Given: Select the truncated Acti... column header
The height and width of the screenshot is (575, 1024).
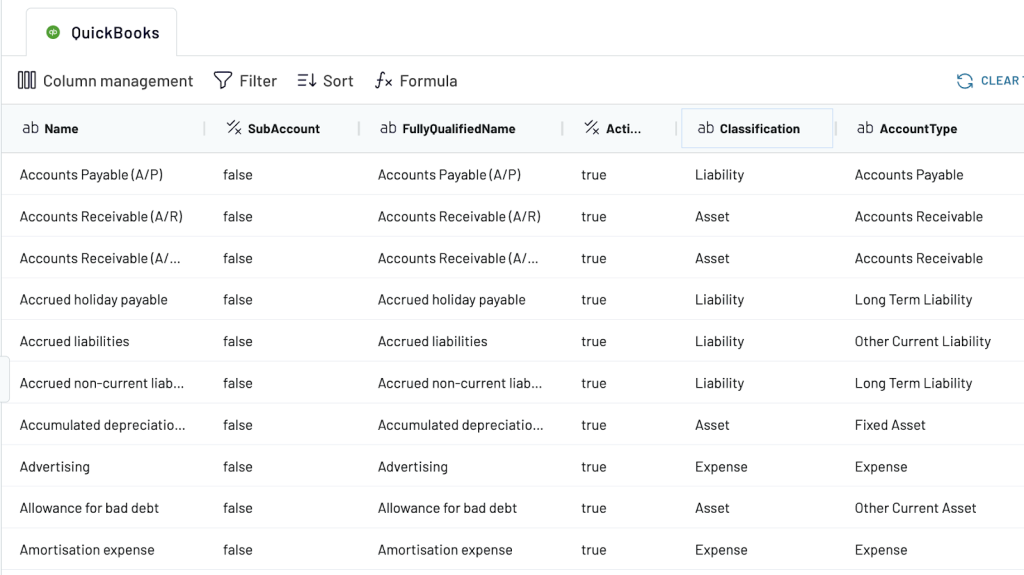Looking at the screenshot, I should coord(619,129).
